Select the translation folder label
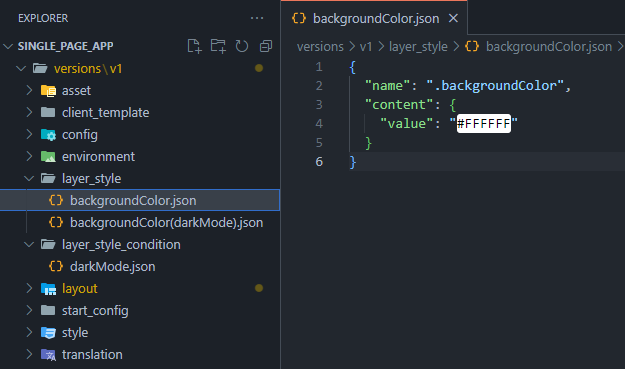625x369 pixels. [x=92, y=354]
